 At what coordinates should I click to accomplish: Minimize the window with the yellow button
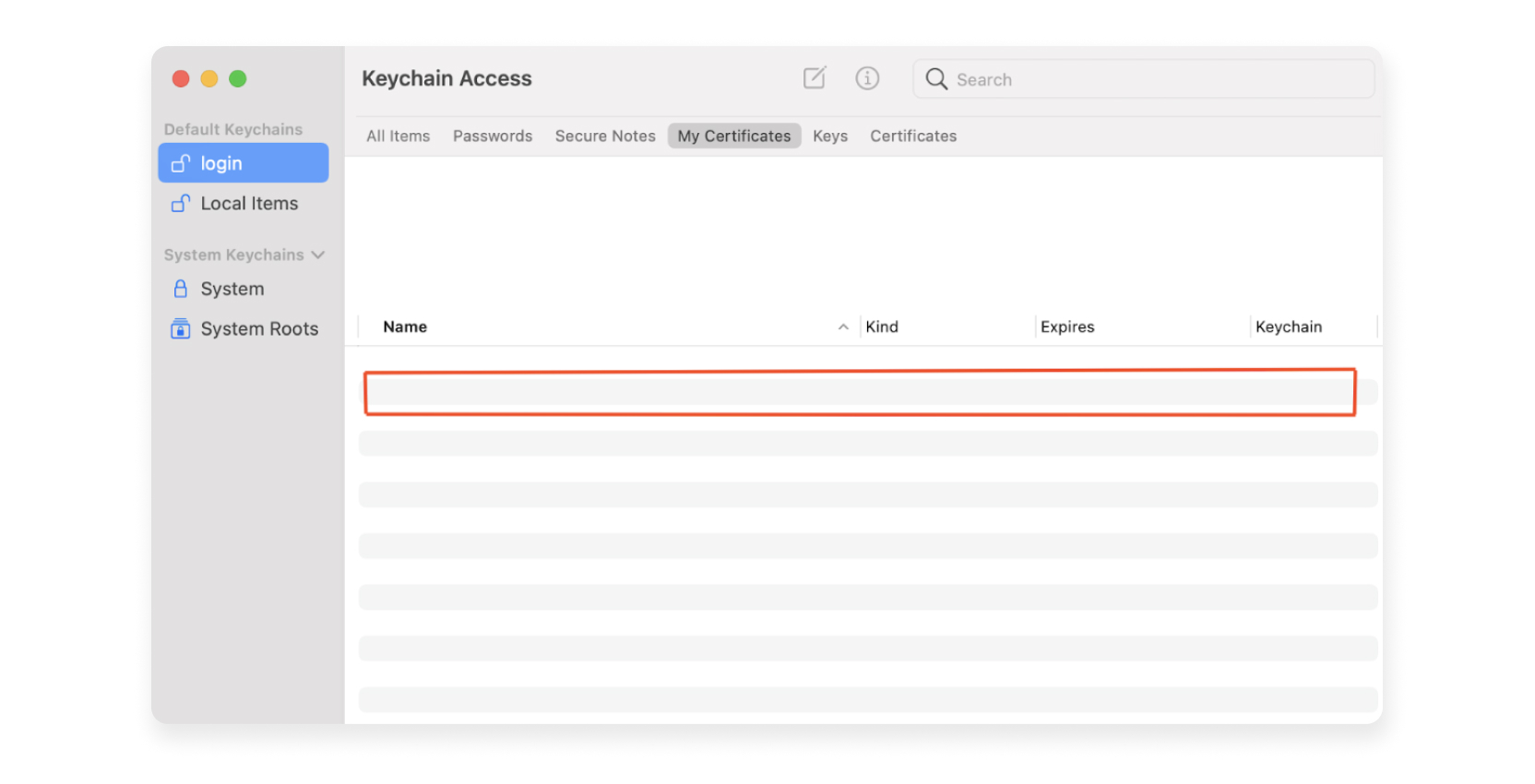209,79
